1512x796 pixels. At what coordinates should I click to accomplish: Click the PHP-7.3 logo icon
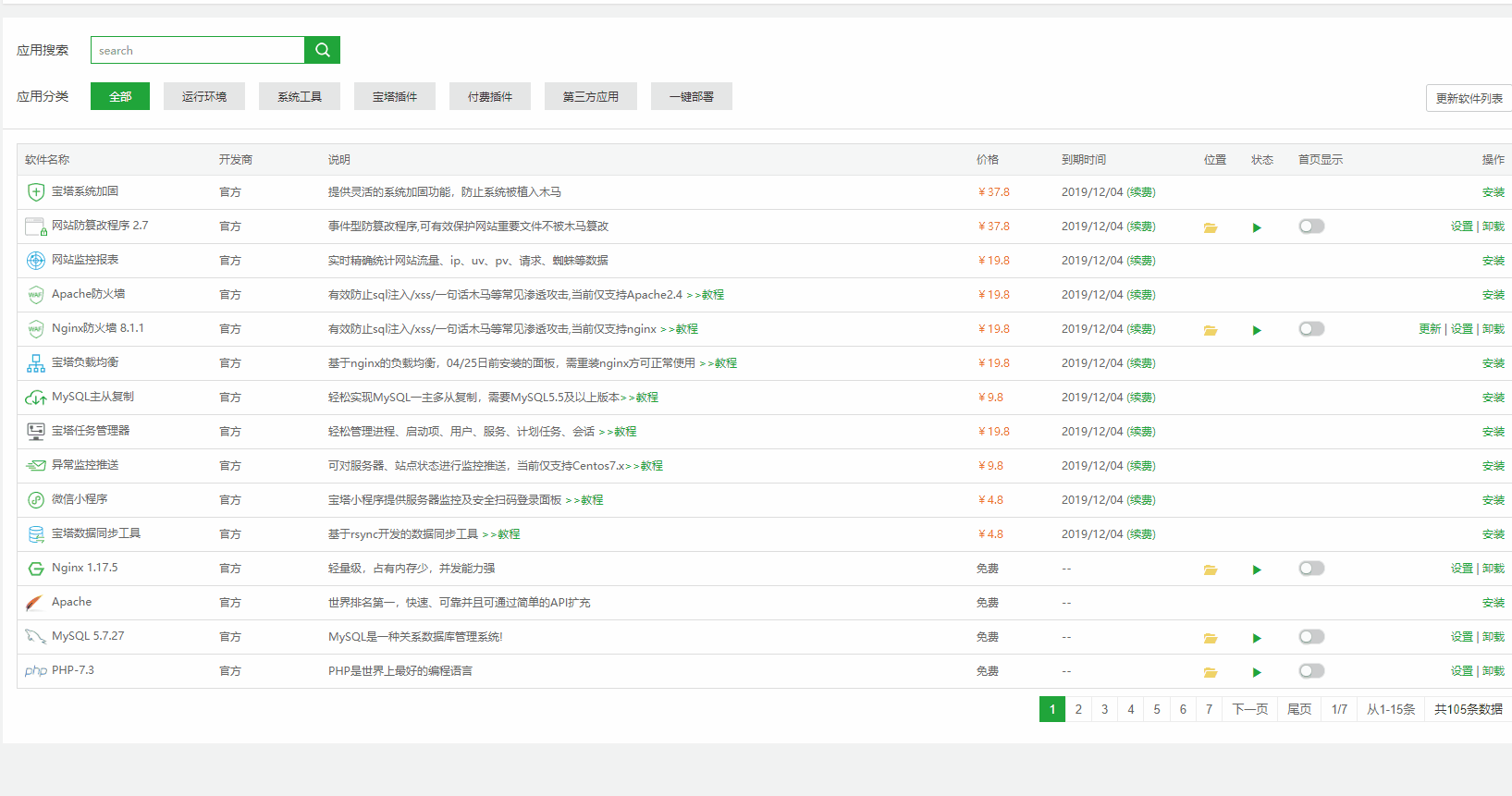(x=36, y=671)
